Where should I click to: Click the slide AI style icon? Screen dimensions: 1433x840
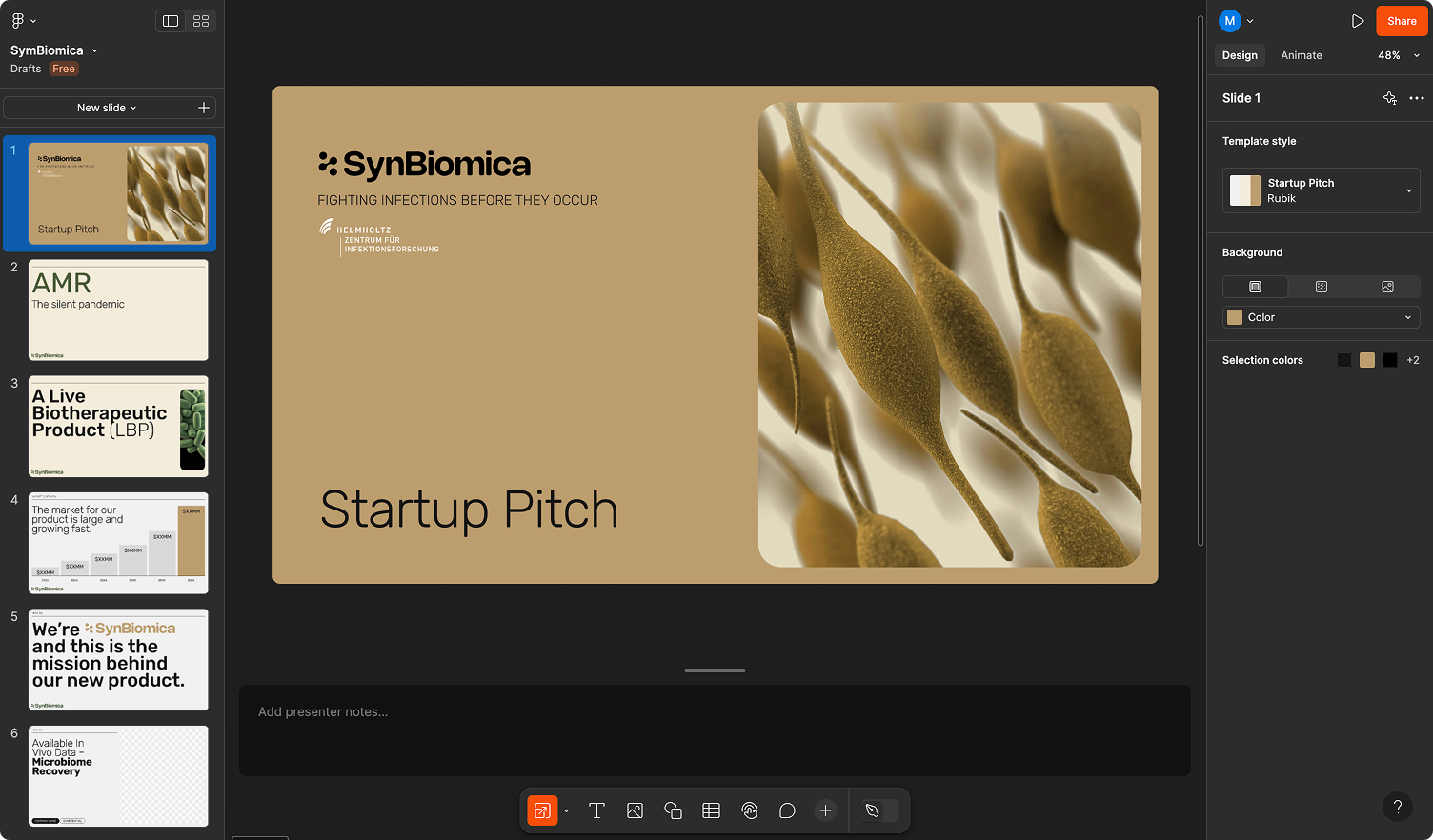coord(1390,98)
